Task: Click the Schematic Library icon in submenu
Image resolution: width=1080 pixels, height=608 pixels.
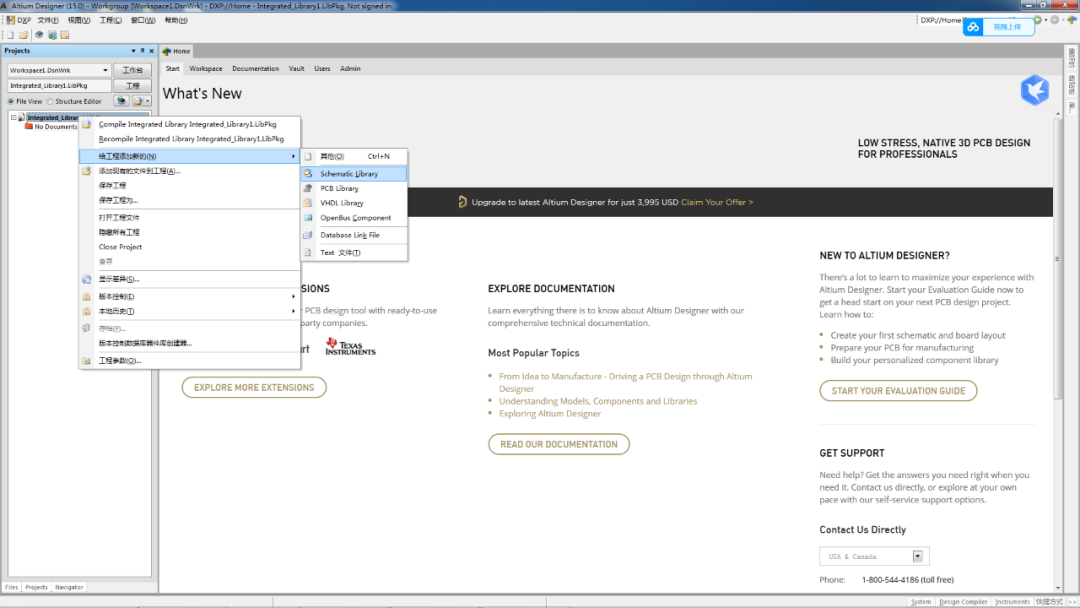Action: (x=308, y=174)
